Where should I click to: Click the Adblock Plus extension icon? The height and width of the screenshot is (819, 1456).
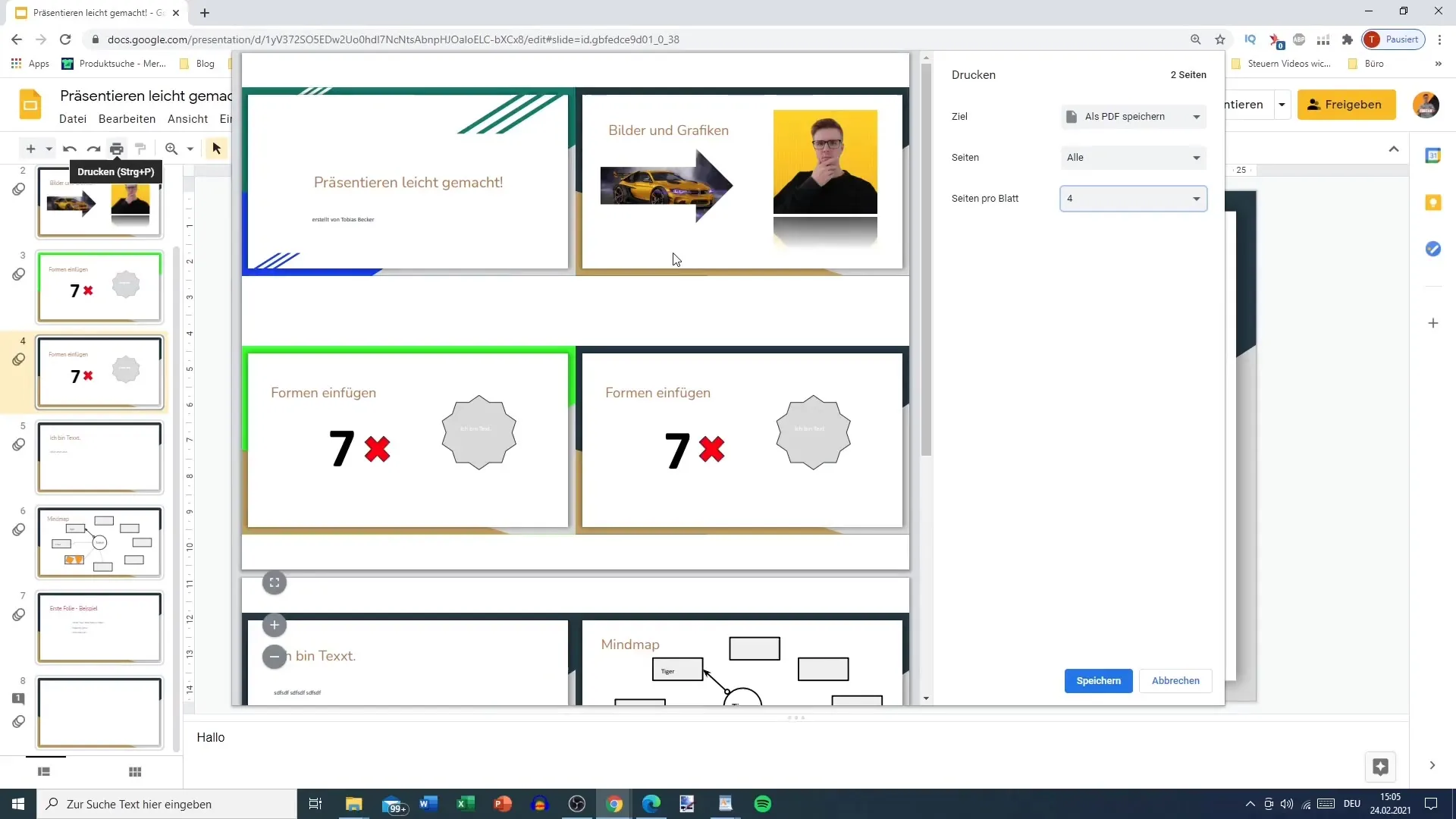pyautogui.click(x=1299, y=39)
